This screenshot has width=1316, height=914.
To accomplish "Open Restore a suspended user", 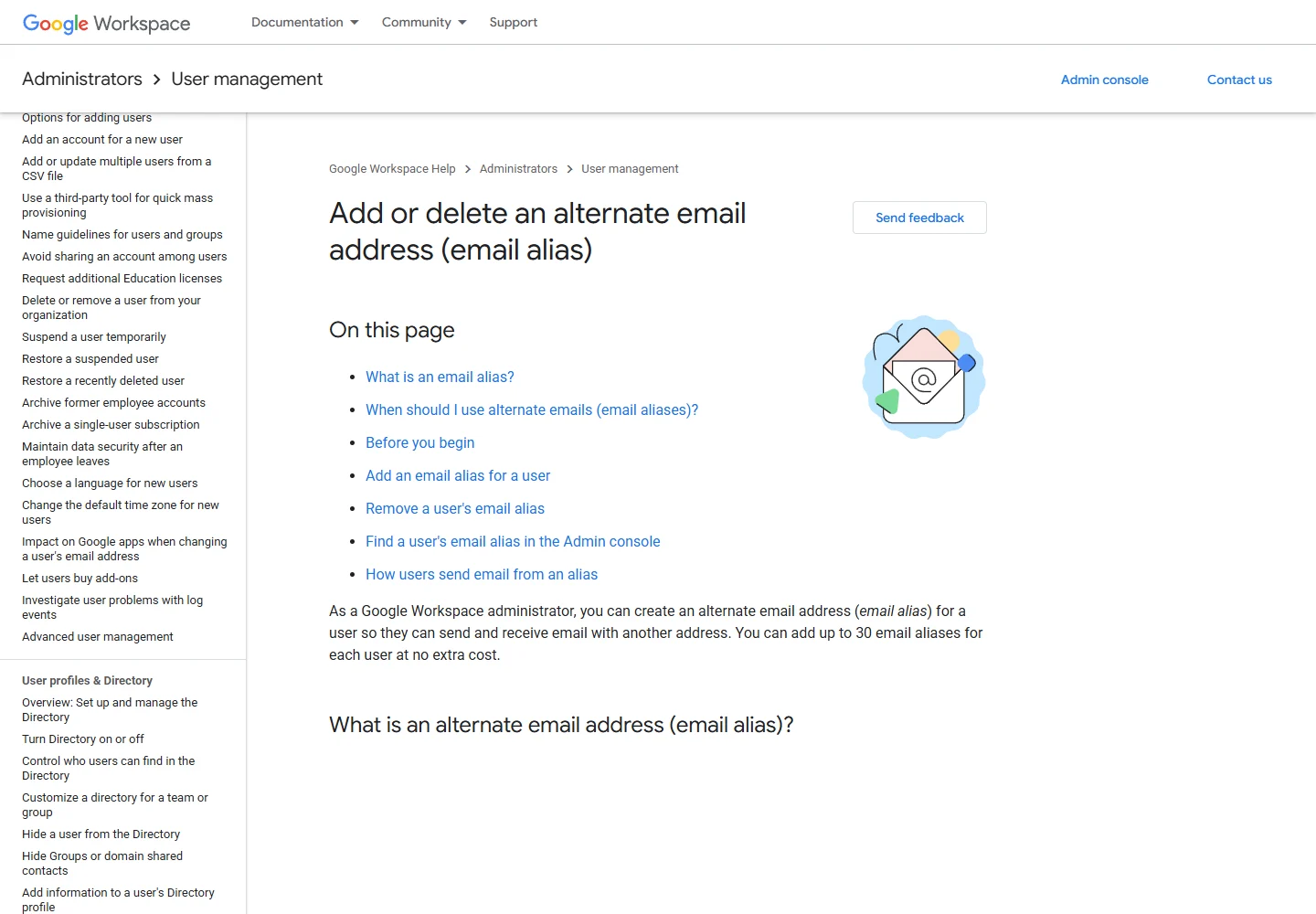I will coord(90,359).
